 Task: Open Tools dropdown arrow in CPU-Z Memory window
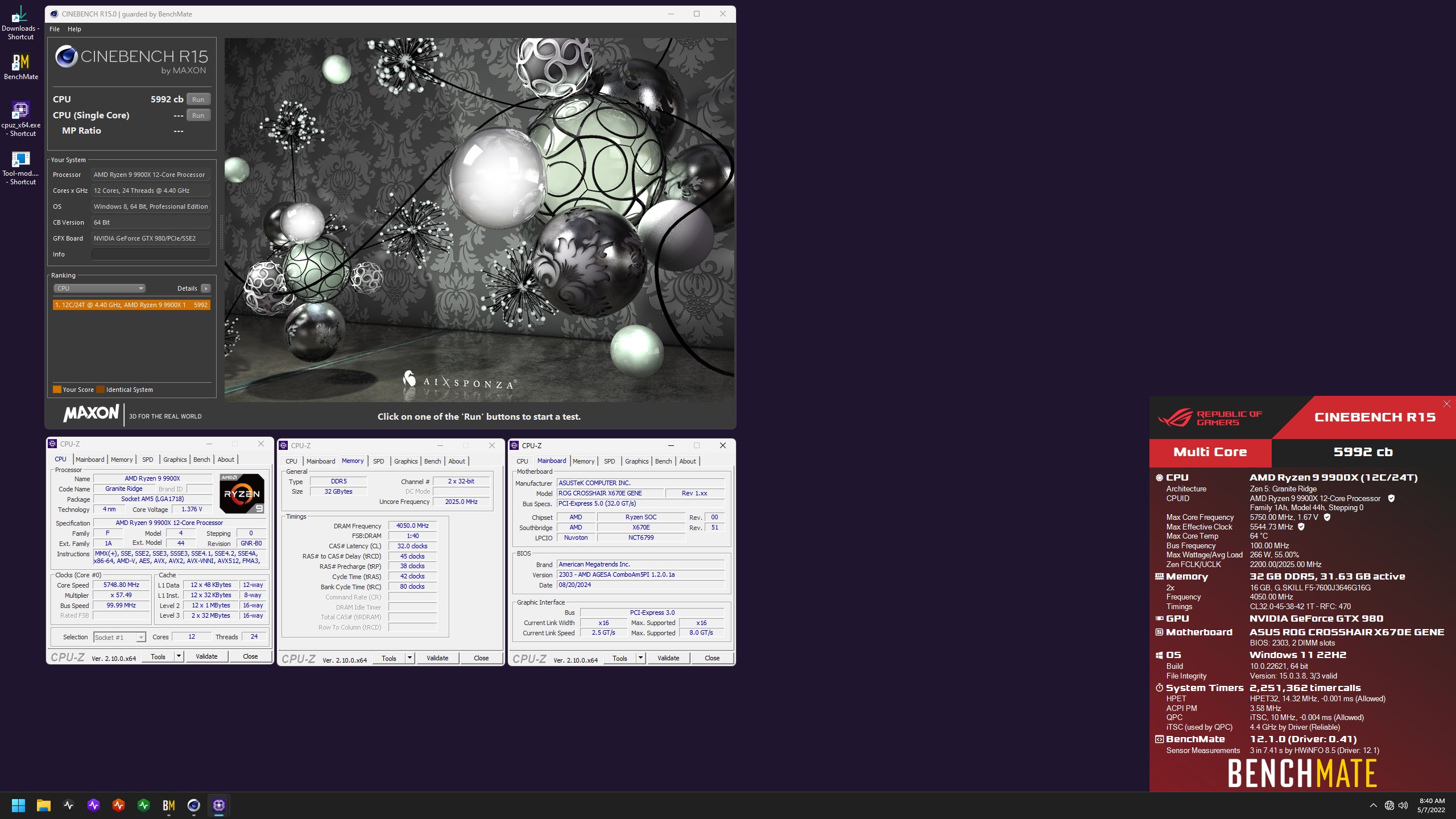pos(409,658)
